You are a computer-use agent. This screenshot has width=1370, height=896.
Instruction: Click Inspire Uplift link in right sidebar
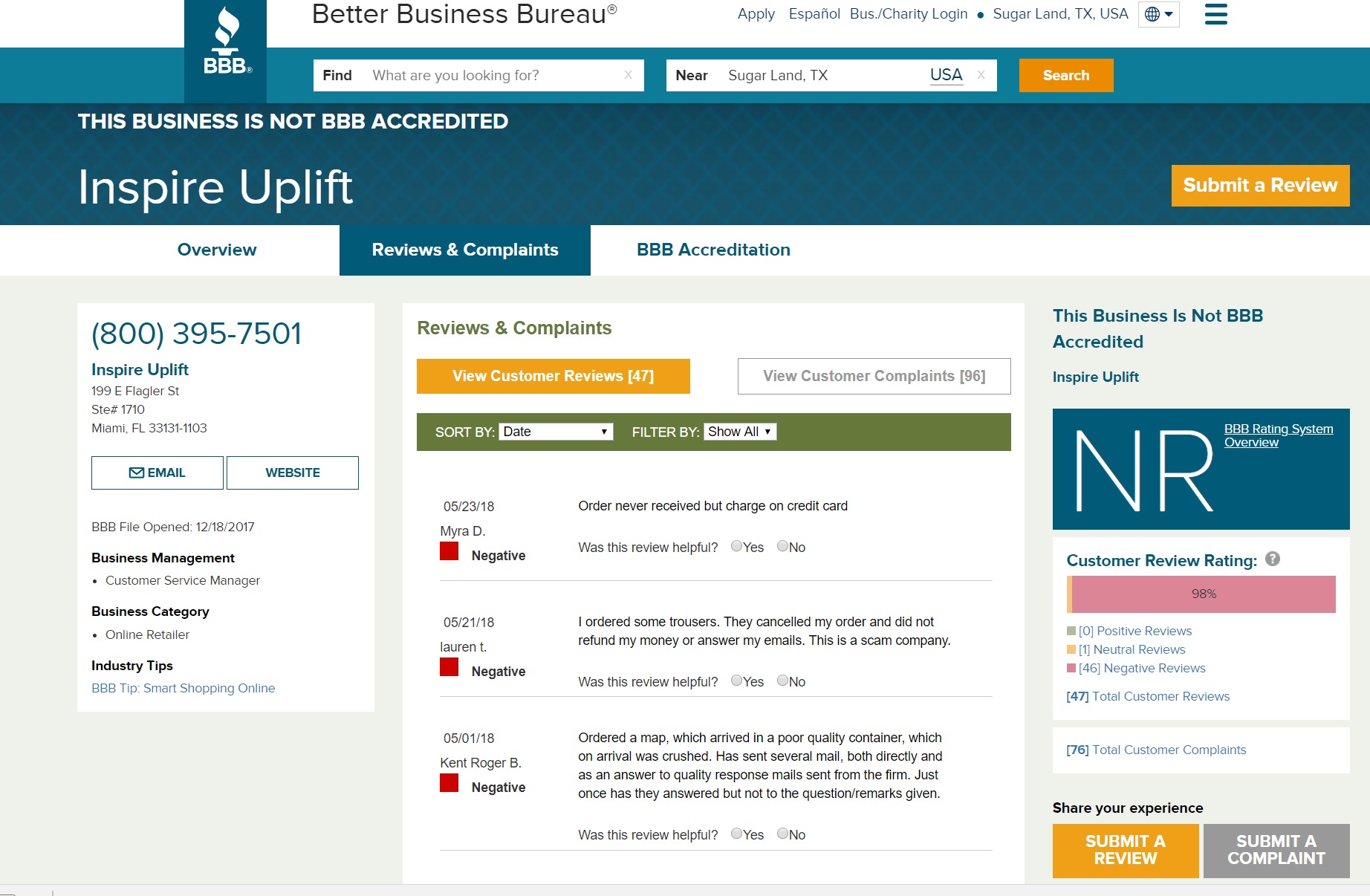(x=1095, y=377)
